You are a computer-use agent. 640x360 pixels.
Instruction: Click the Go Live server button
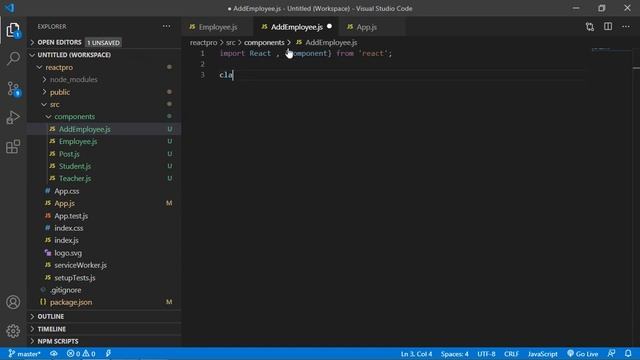coord(582,354)
